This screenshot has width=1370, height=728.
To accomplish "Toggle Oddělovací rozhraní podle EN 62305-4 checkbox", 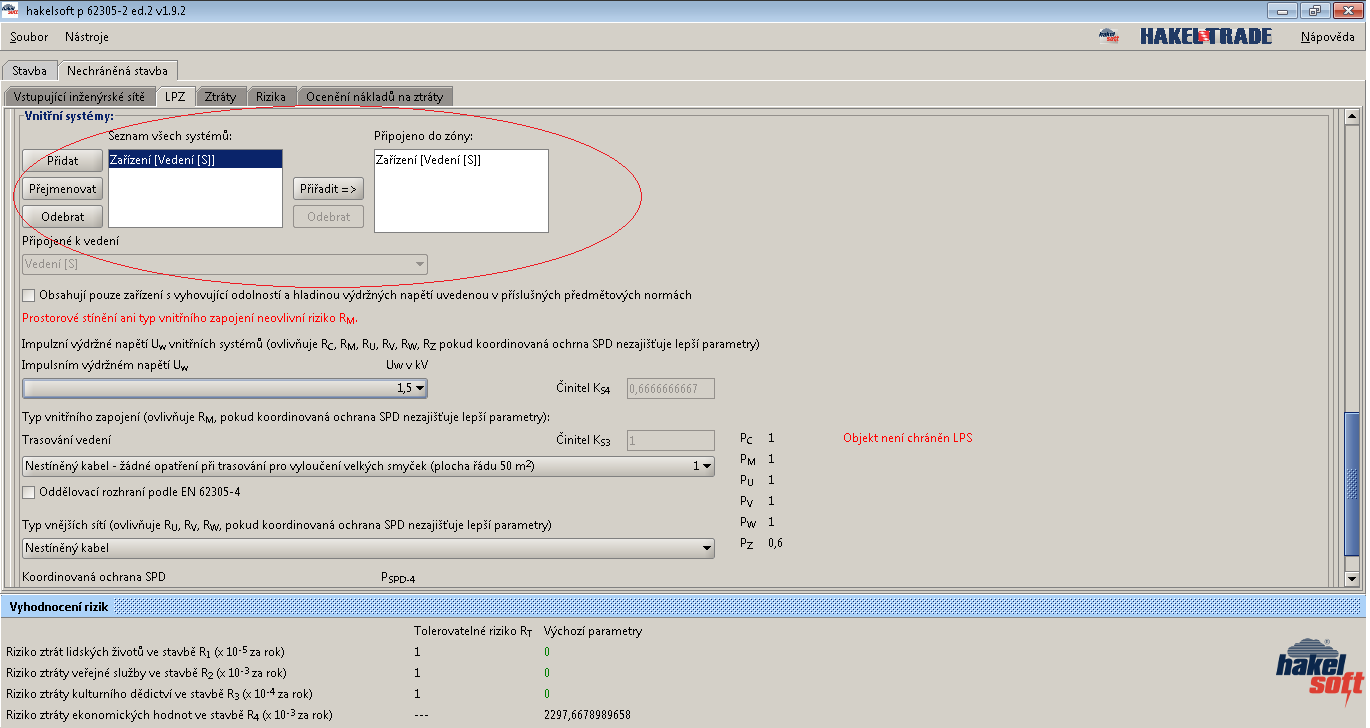I will [28, 492].
